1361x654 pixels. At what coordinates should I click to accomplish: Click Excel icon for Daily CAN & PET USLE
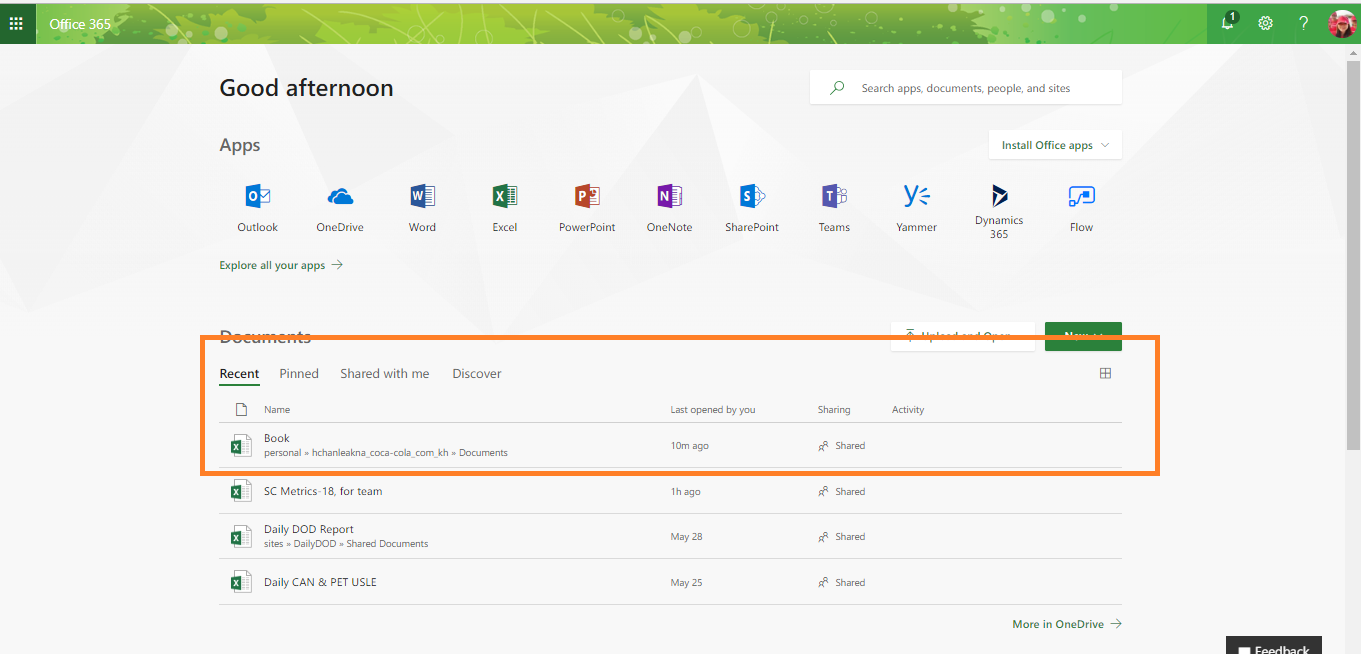241,582
